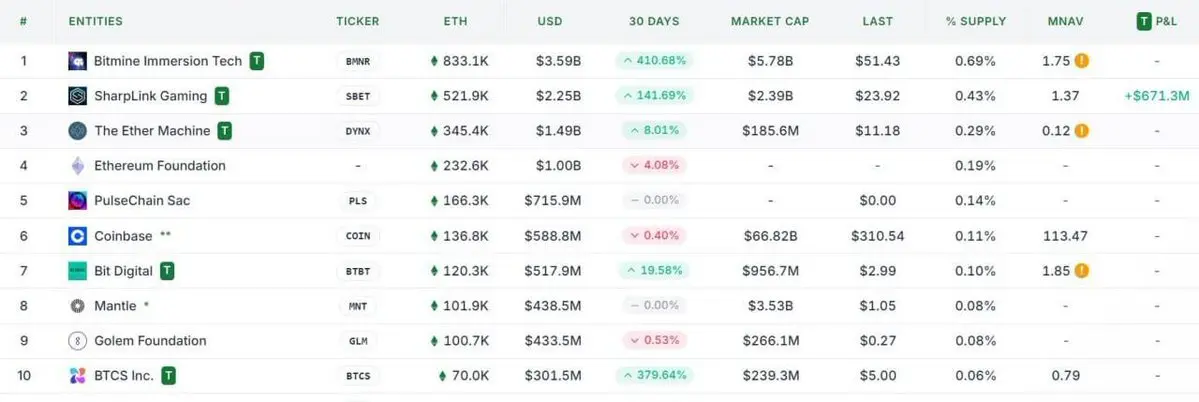Click the 410.68% 30-day change pill
1199x402 pixels.
tap(654, 61)
